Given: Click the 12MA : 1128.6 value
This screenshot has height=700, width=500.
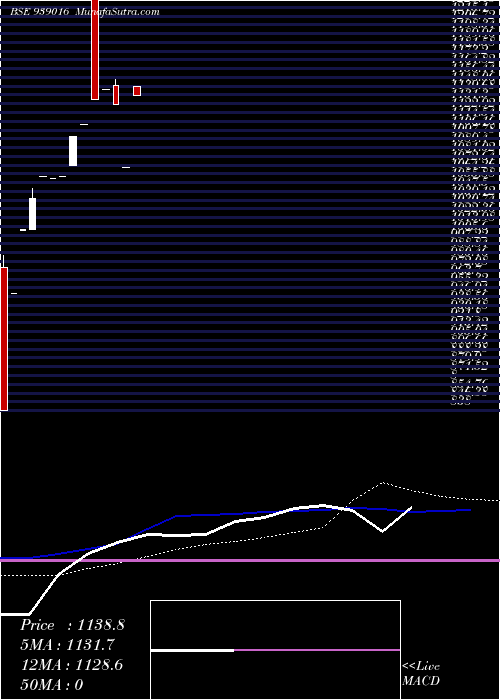Looking at the screenshot, I should coord(72,665).
